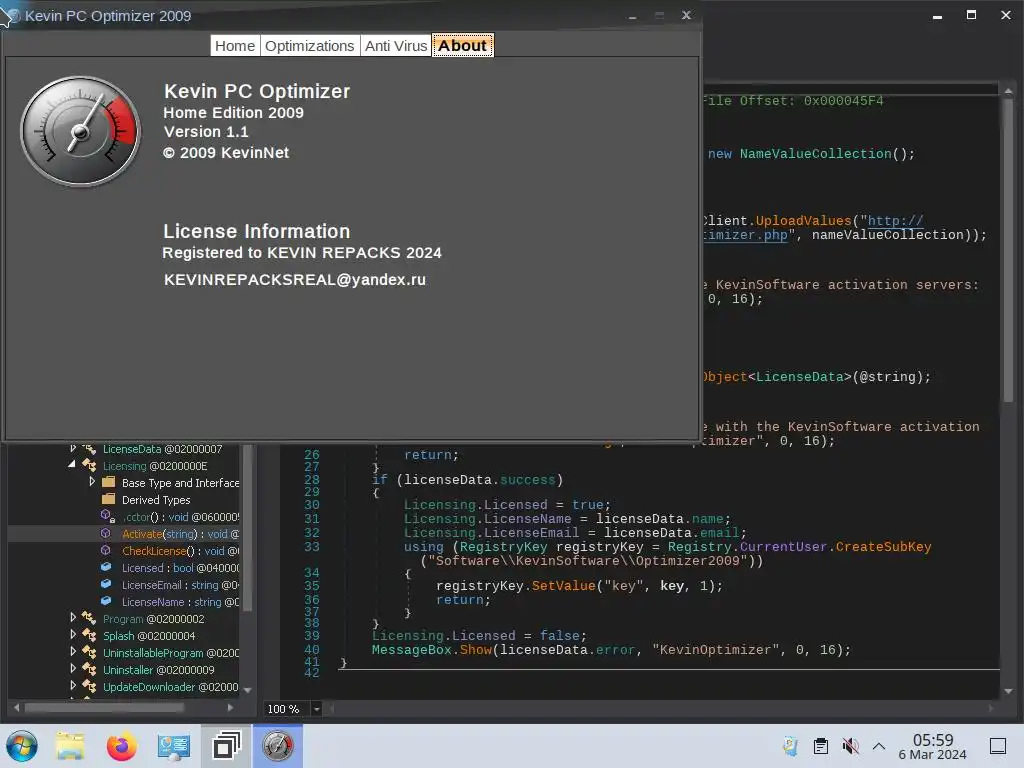Open the Home tab in Kevin PC Optimizer
The image size is (1024, 768).
point(235,46)
